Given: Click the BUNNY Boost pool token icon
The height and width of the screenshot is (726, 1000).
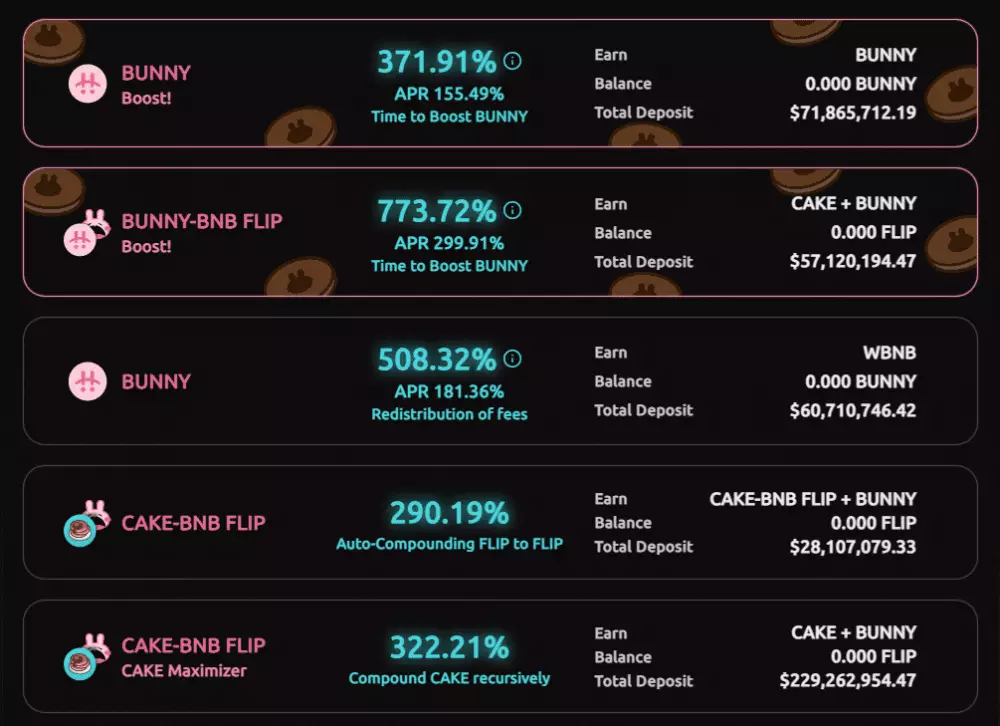Looking at the screenshot, I should click(x=87, y=84).
